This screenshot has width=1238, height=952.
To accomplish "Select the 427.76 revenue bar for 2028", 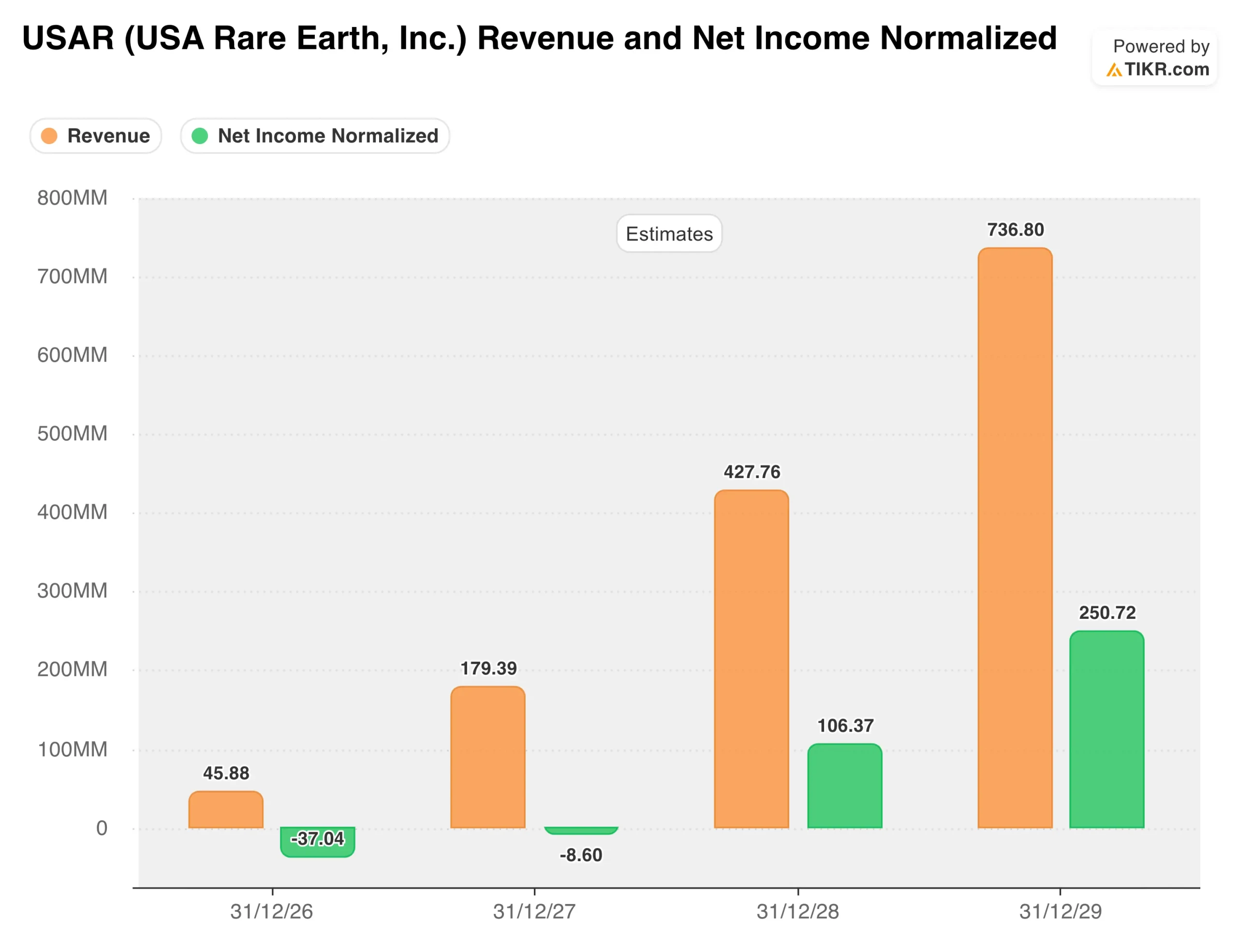I will tap(751, 659).
